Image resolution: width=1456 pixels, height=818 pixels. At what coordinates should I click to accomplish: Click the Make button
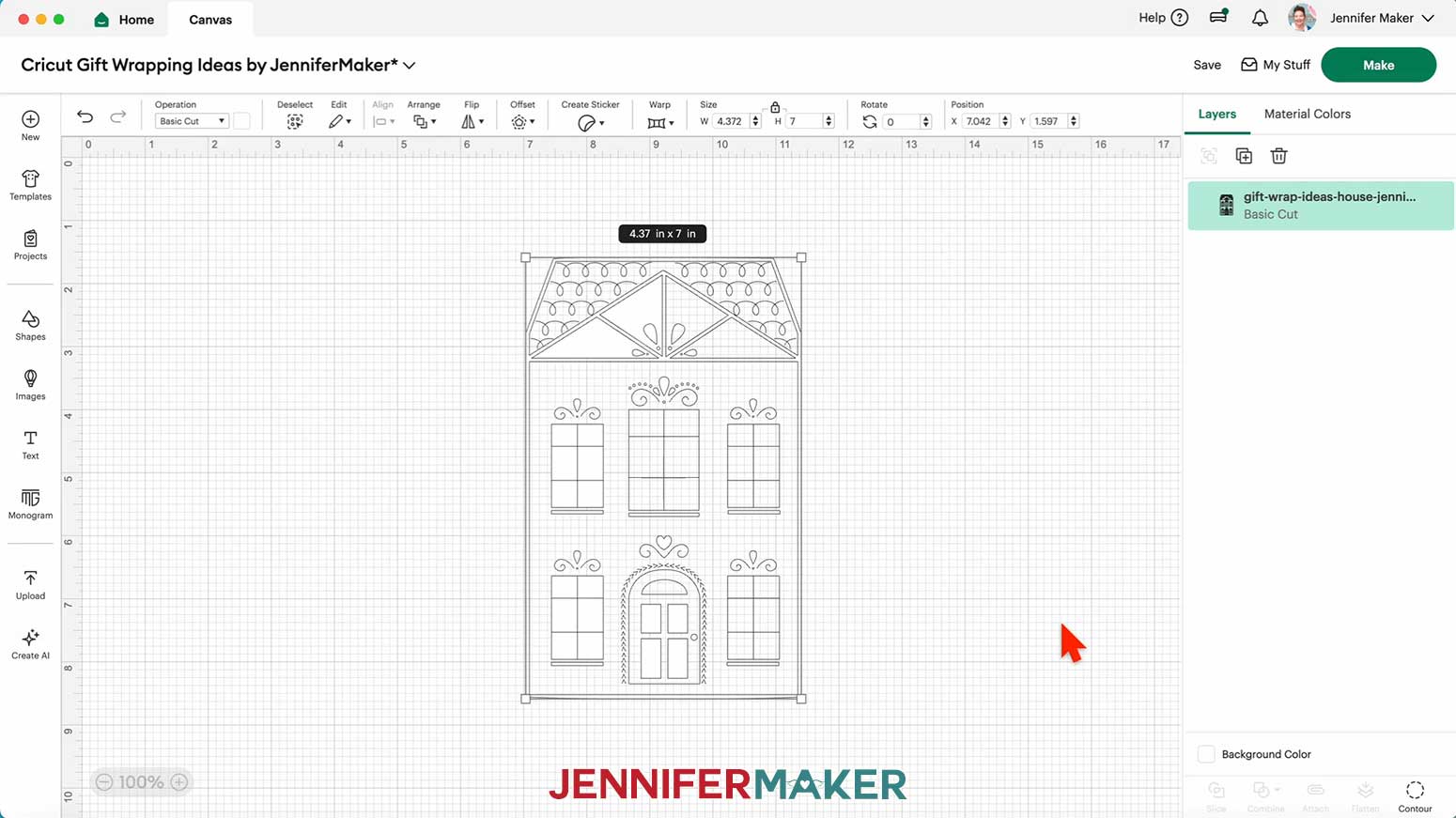pyautogui.click(x=1378, y=65)
